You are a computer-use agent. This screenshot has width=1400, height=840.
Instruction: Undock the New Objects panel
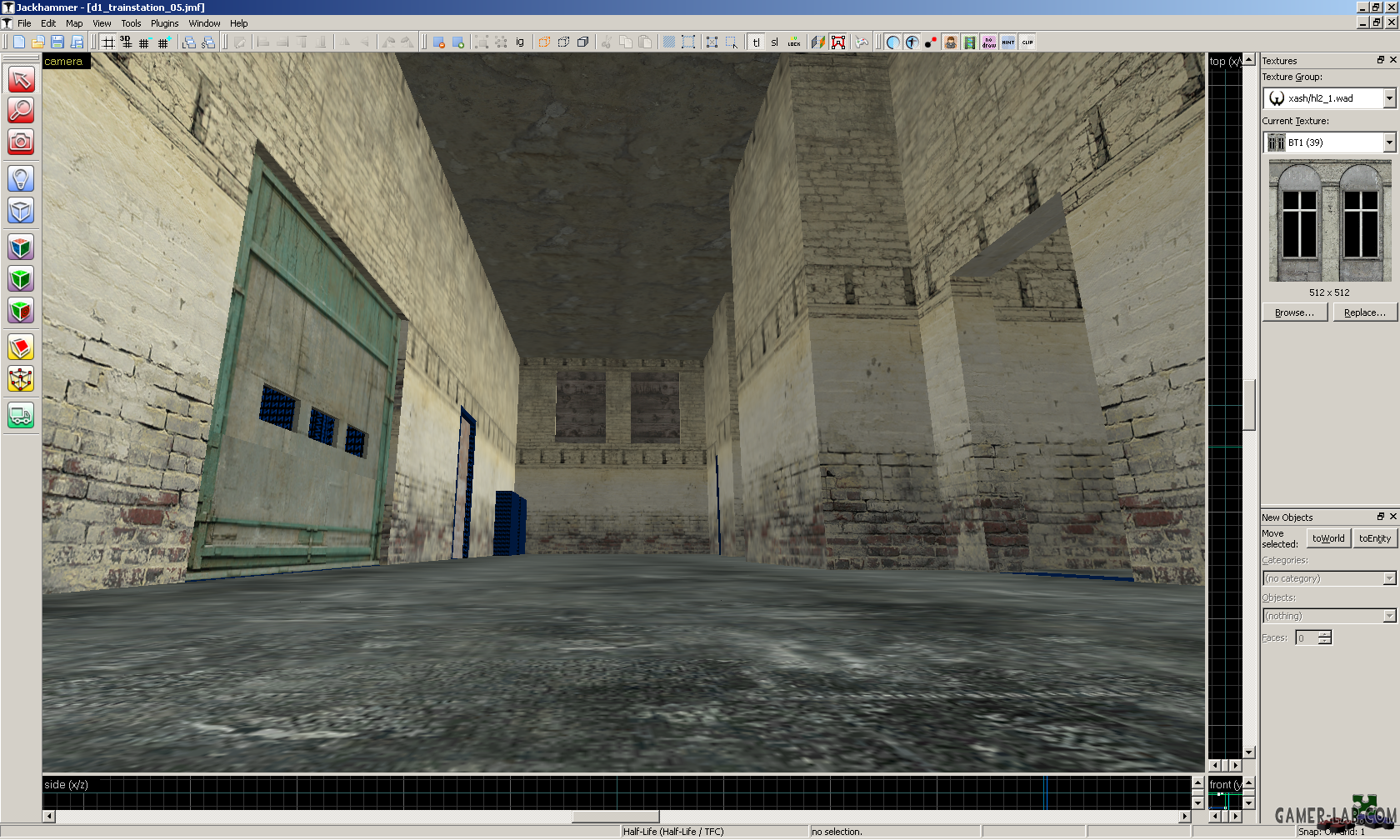[x=1380, y=517]
